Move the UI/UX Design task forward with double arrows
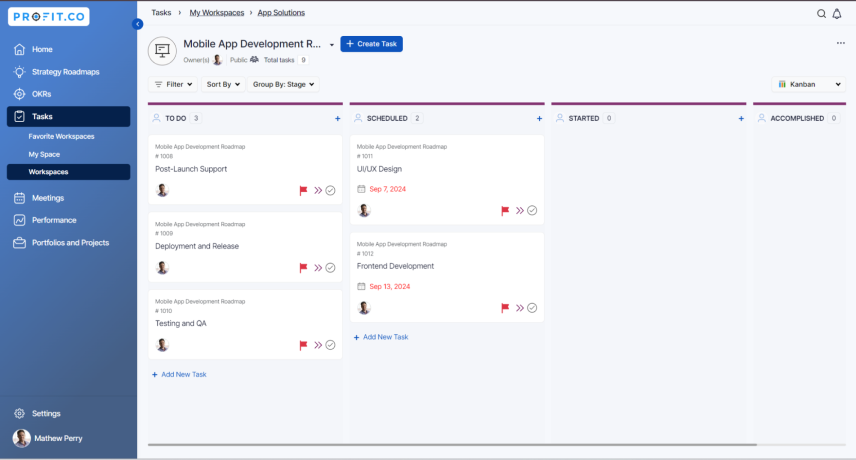Image resolution: width=856 pixels, height=460 pixels. tap(520, 211)
